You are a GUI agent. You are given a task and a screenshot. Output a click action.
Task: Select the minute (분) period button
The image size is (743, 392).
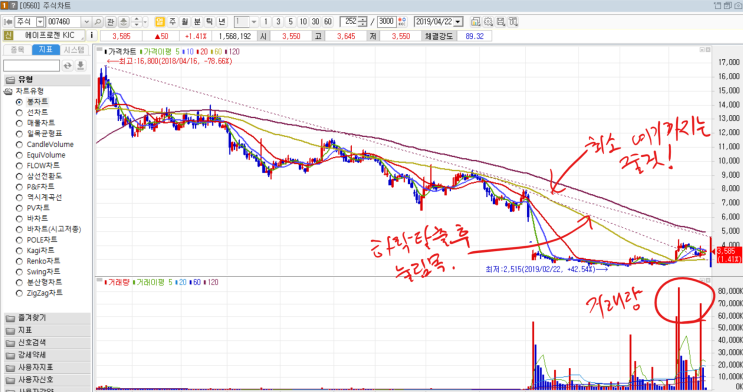point(197,22)
